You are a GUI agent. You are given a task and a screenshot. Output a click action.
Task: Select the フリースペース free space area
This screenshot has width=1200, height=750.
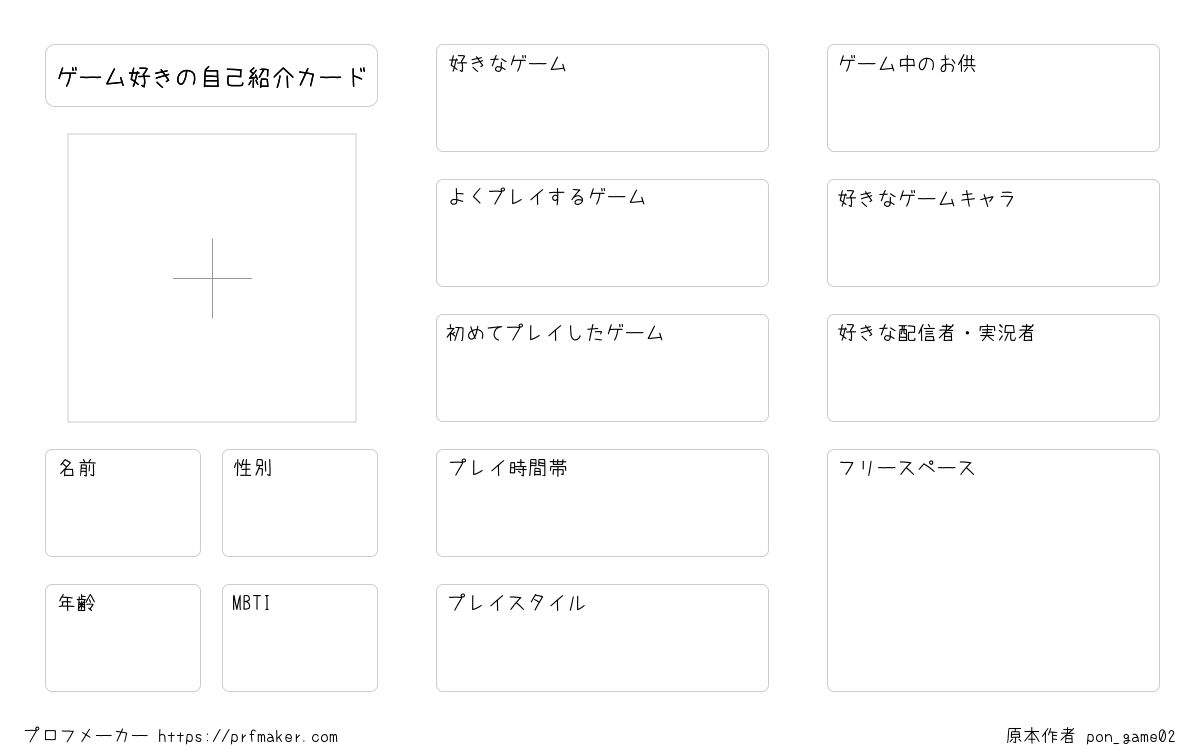pyautogui.click(x=993, y=570)
